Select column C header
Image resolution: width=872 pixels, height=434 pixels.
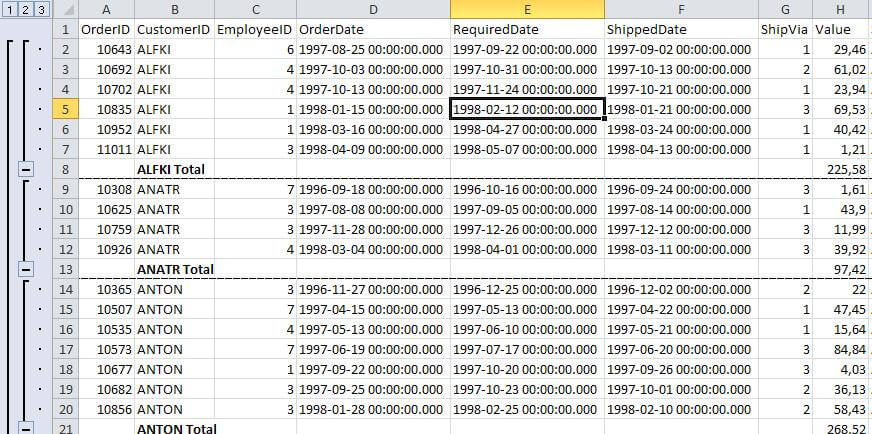[255, 9]
